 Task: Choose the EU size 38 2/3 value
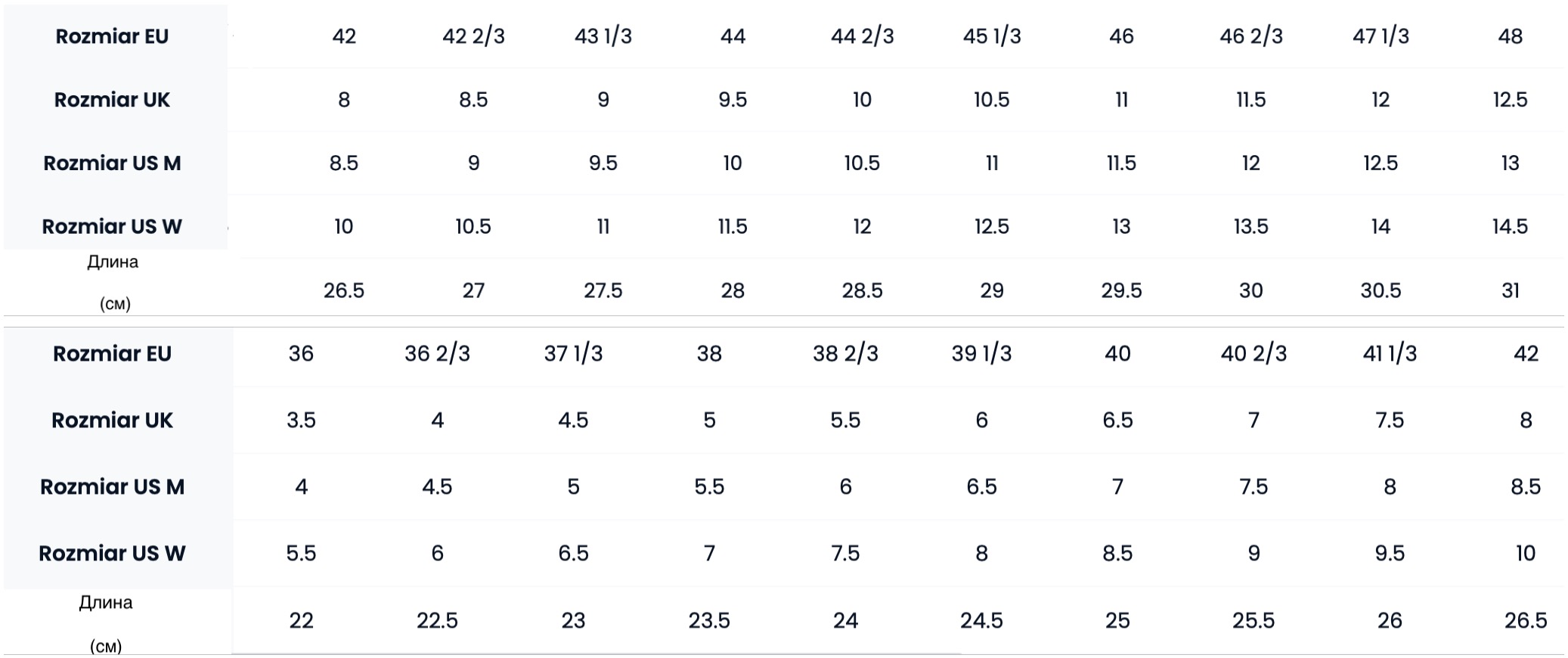(845, 353)
